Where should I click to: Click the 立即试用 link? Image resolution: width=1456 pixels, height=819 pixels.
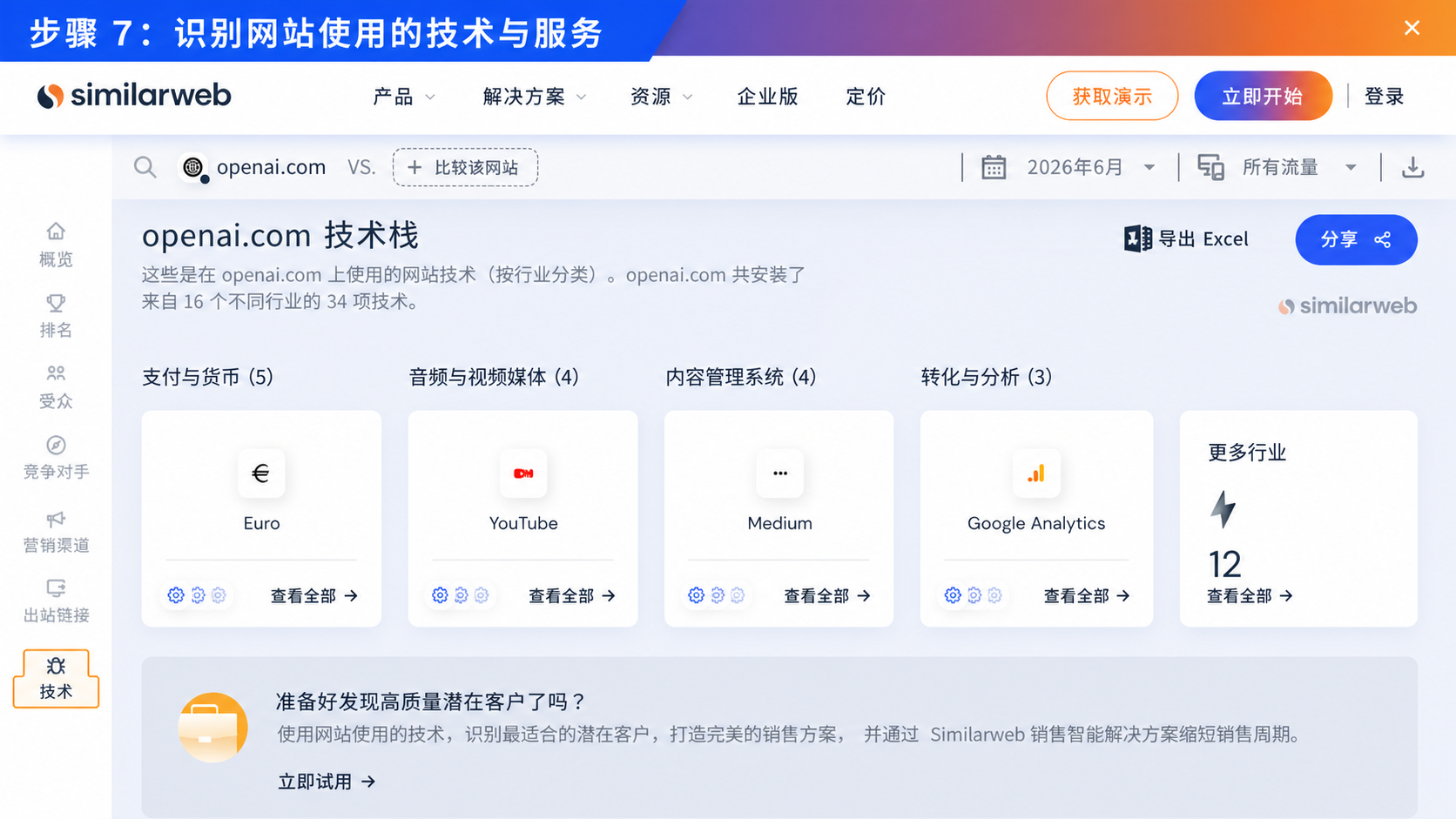[327, 782]
